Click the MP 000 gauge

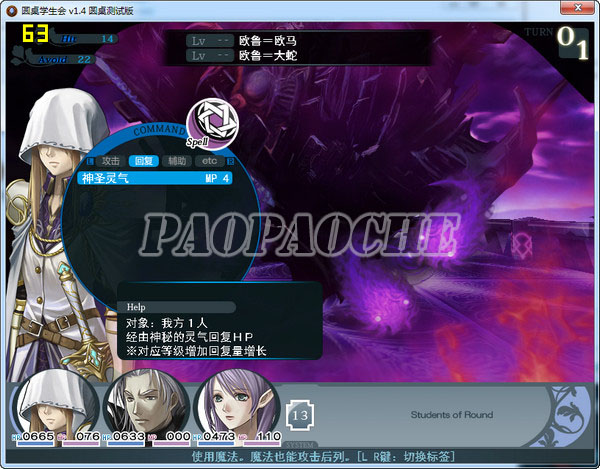coord(169,438)
